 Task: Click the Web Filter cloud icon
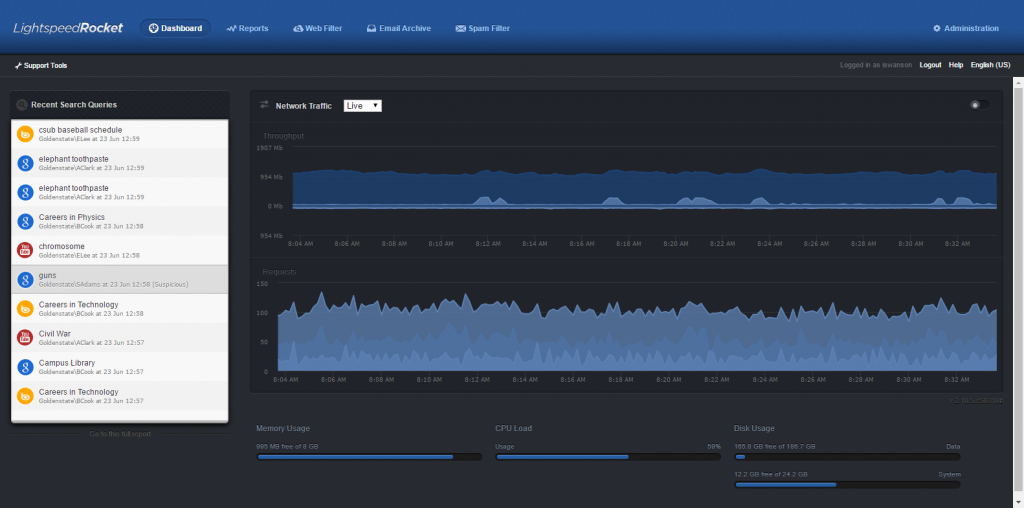click(x=298, y=29)
